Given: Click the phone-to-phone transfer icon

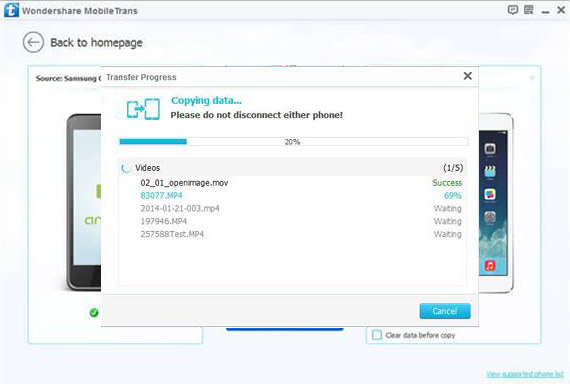Looking at the screenshot, I should (x=143, y=109).
